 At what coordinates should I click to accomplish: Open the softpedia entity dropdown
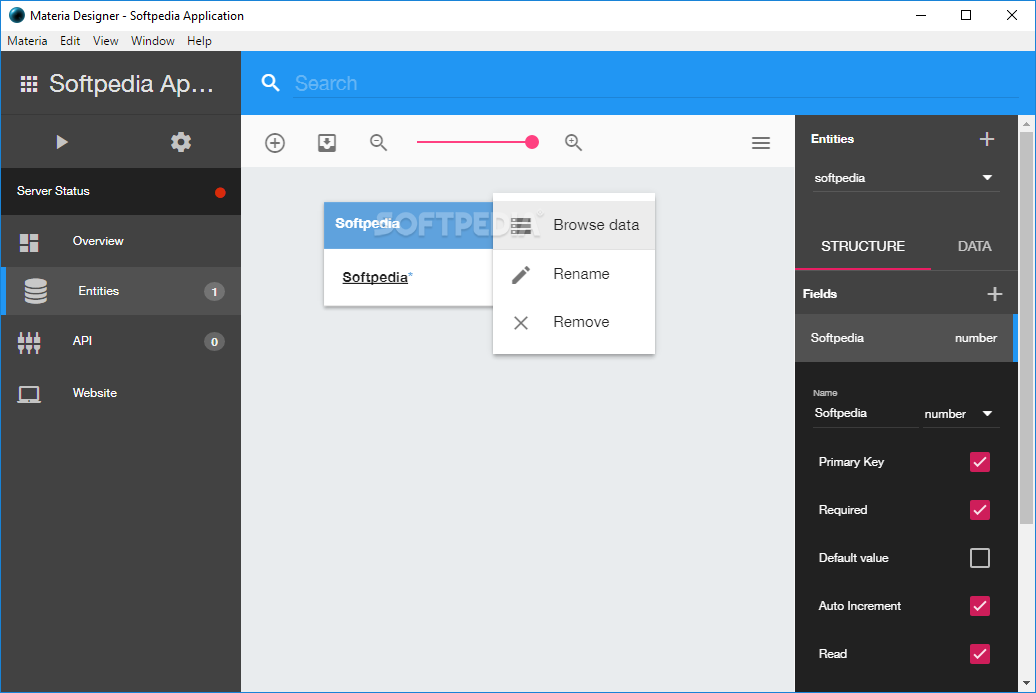coord(906,178)
